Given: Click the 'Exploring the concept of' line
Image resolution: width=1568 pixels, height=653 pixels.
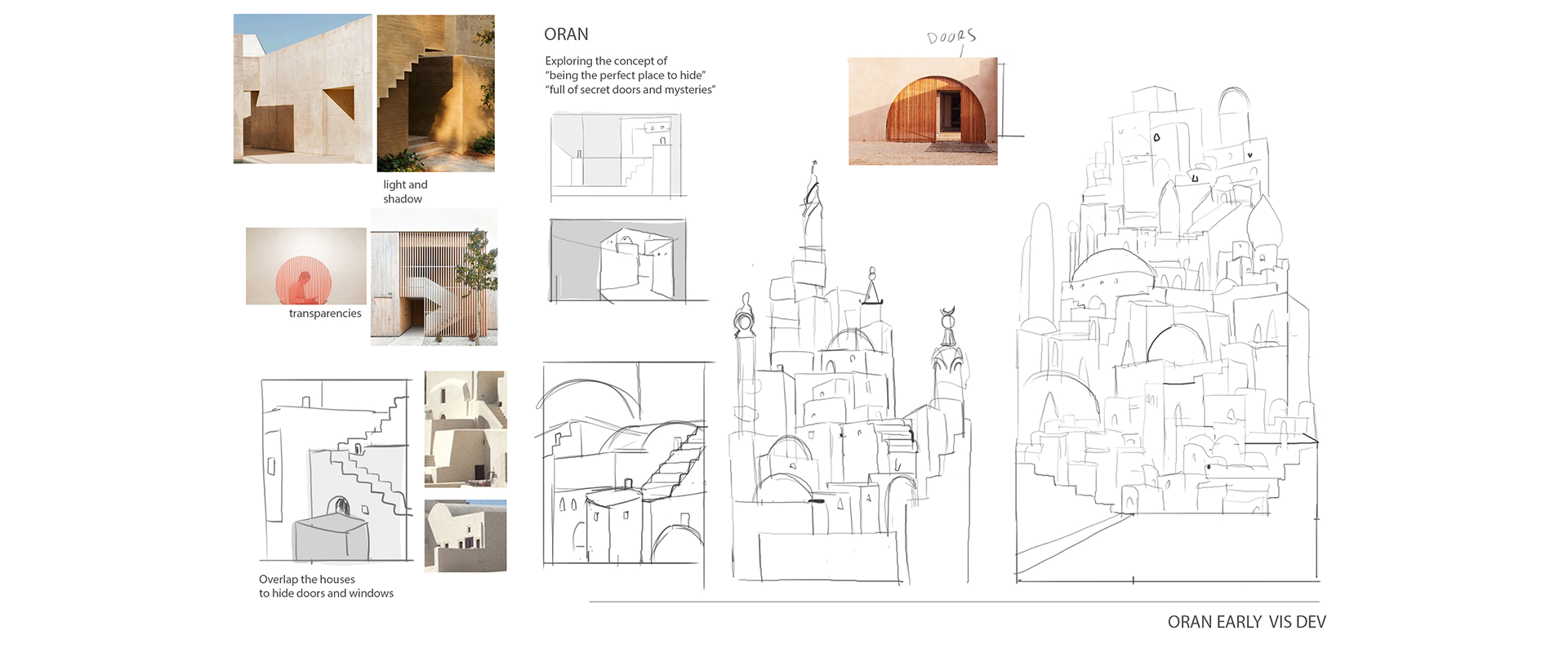Looking at the screenshot, I should pos(606,61).
